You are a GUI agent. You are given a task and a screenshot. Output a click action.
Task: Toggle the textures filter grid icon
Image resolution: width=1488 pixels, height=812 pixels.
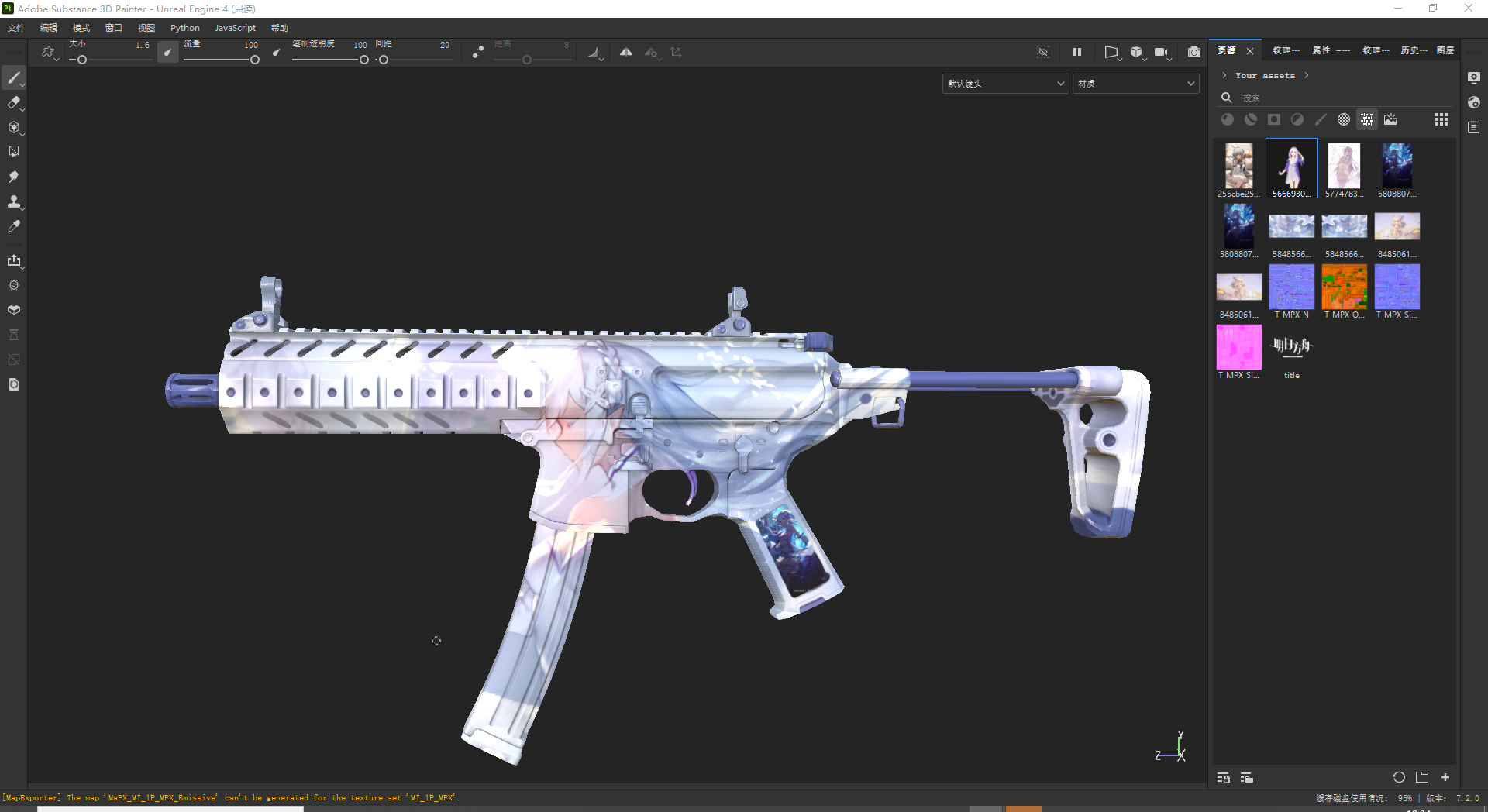click(1367, 119)
